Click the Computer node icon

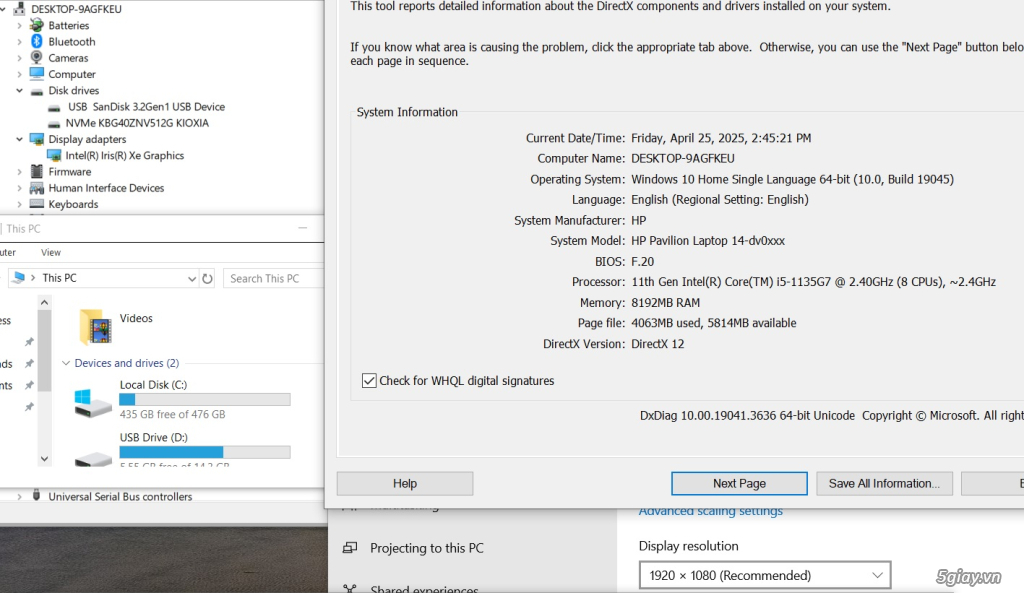[37, 74]
